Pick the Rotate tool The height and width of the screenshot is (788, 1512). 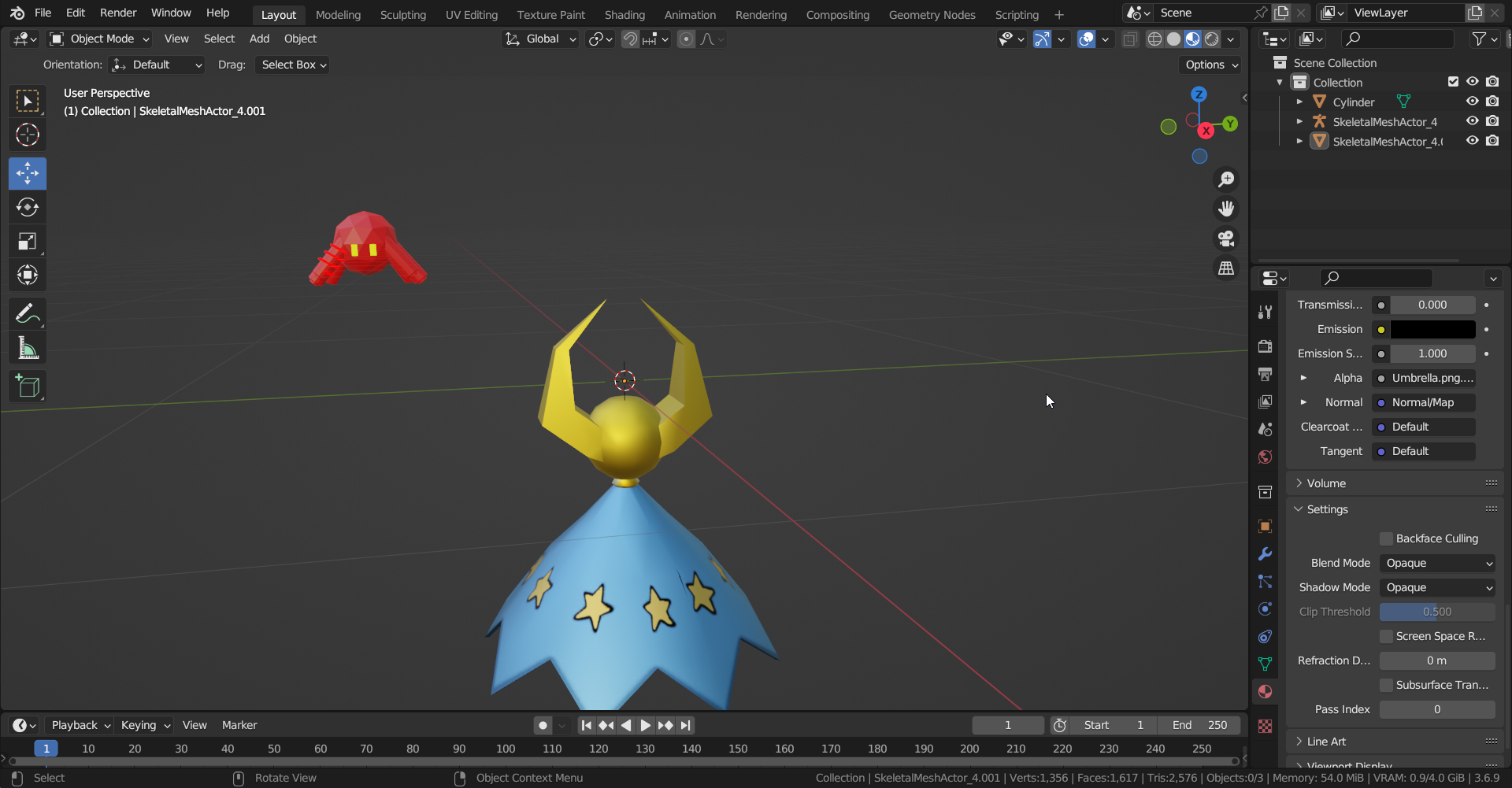[x=28, y=207]
